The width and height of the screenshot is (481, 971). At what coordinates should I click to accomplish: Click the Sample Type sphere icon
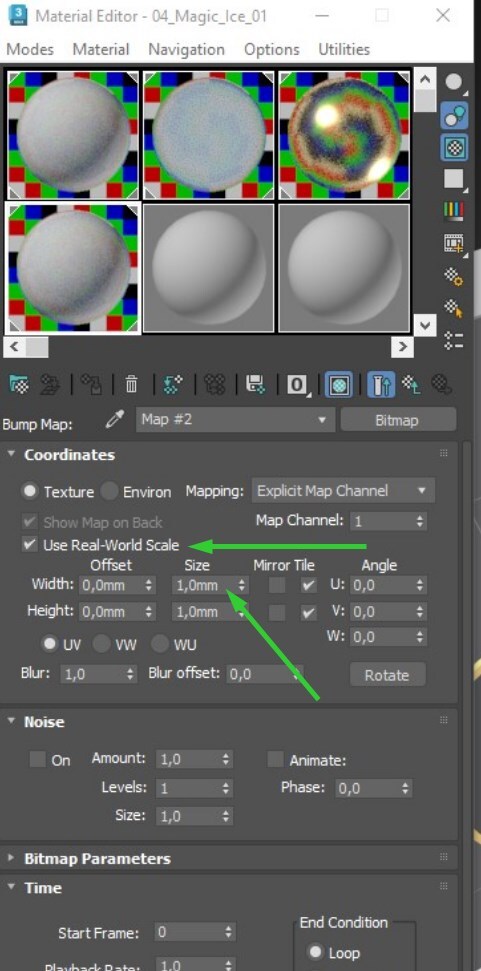pos(454,83)
